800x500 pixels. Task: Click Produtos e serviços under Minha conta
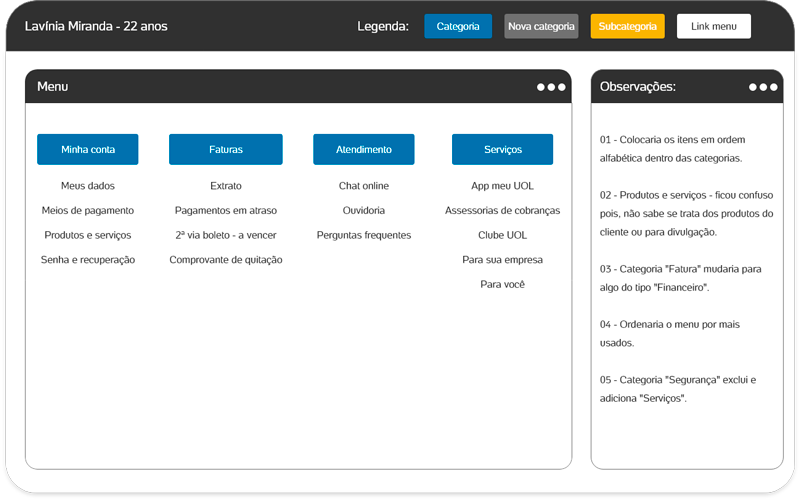click(x=88, y=235)
